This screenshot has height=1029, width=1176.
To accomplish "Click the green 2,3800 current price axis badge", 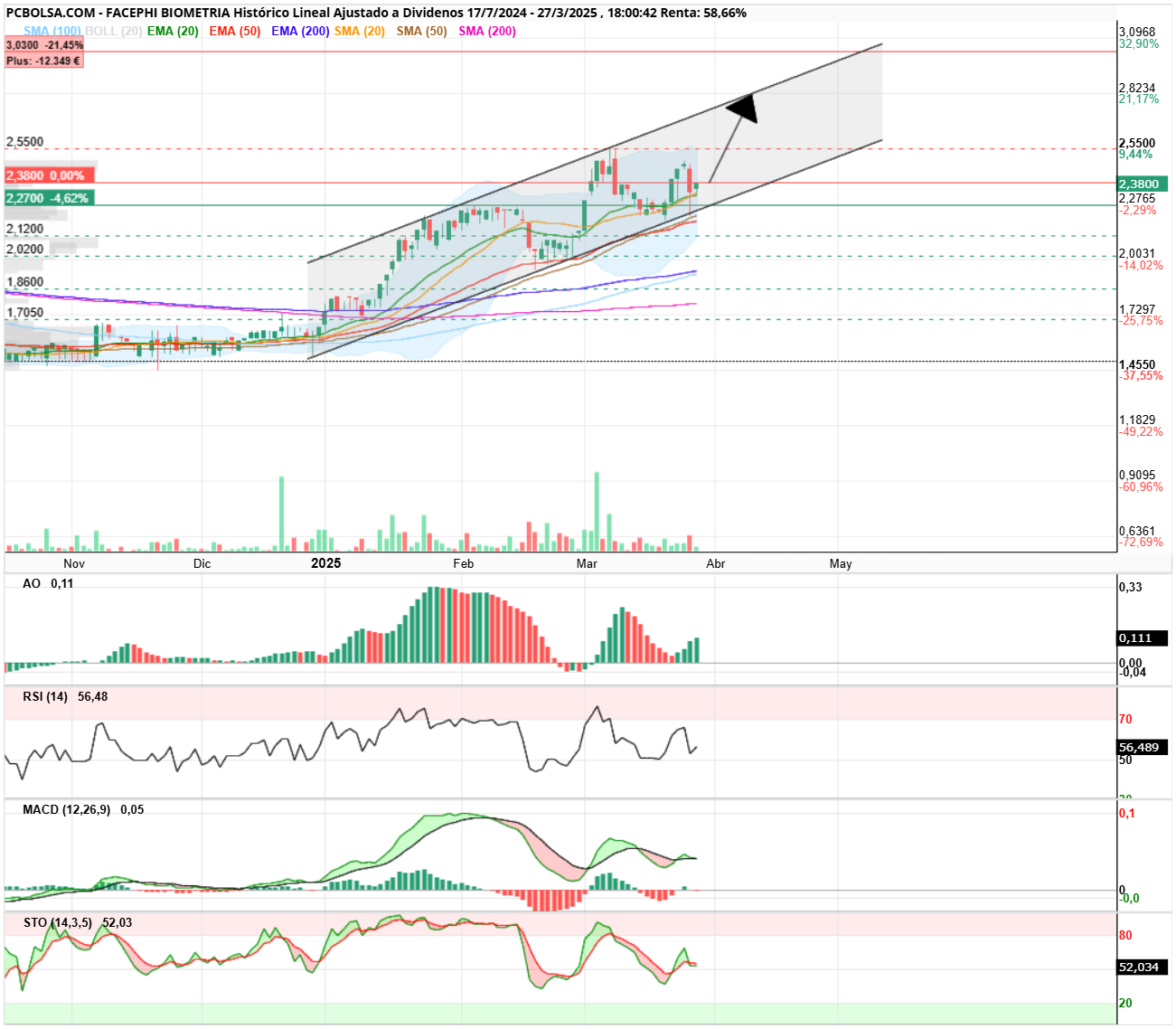I will coord(1143,184).
